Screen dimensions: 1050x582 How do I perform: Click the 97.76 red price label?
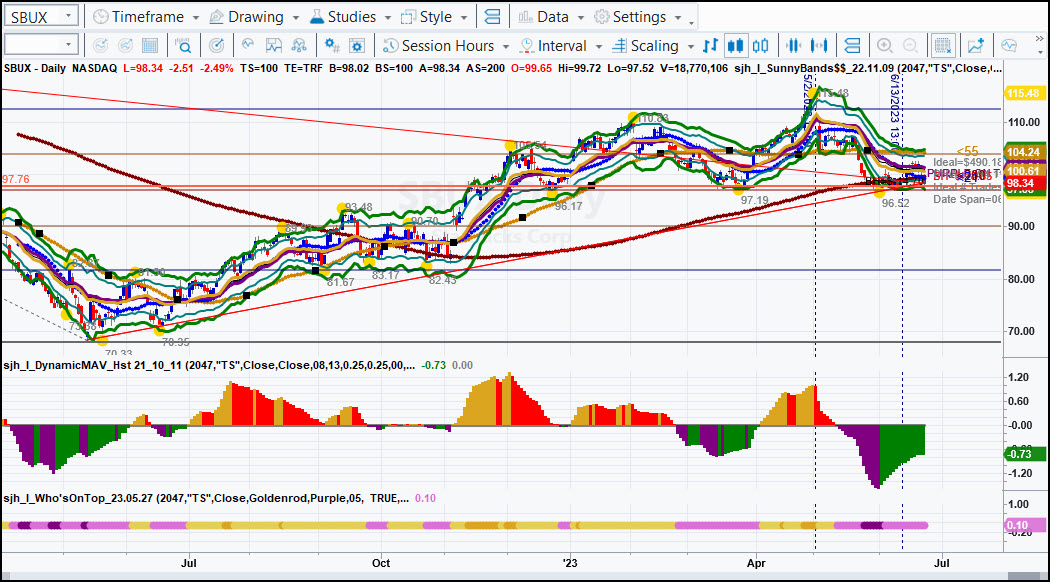click(16, 179)
